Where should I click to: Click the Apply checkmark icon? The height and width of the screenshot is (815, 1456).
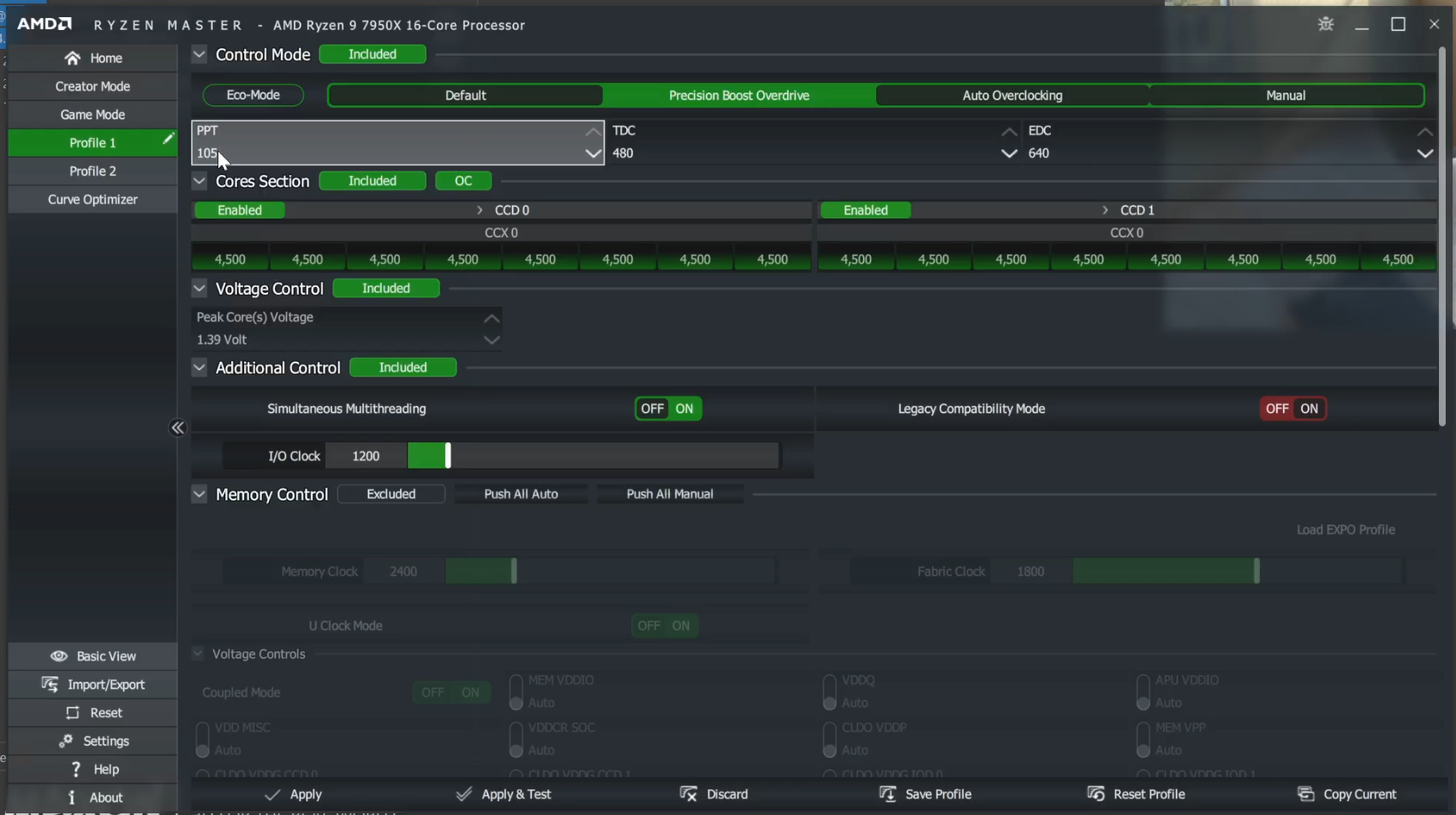tap(272, 795)
